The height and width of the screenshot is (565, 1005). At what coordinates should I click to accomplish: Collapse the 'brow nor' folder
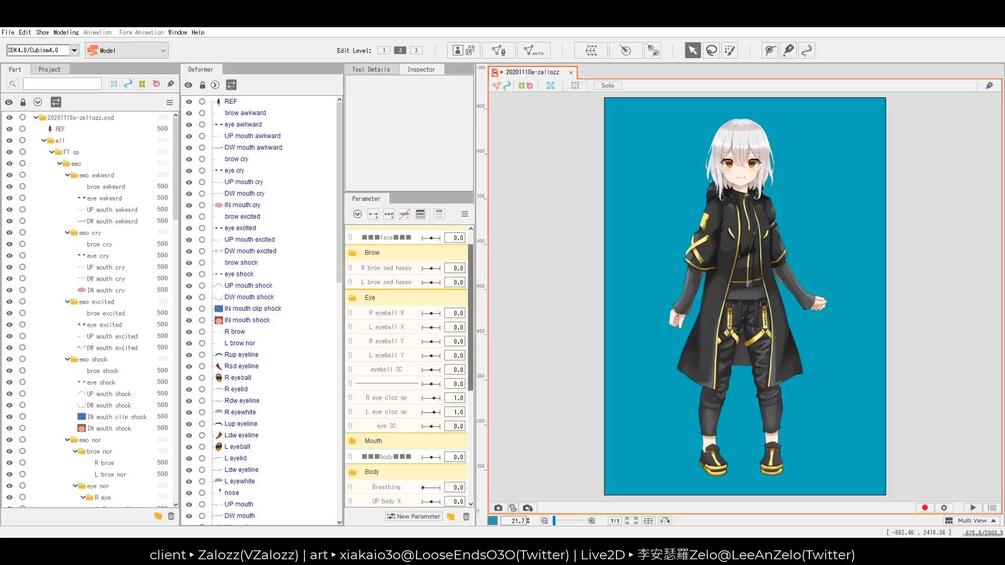pos(74,452)
